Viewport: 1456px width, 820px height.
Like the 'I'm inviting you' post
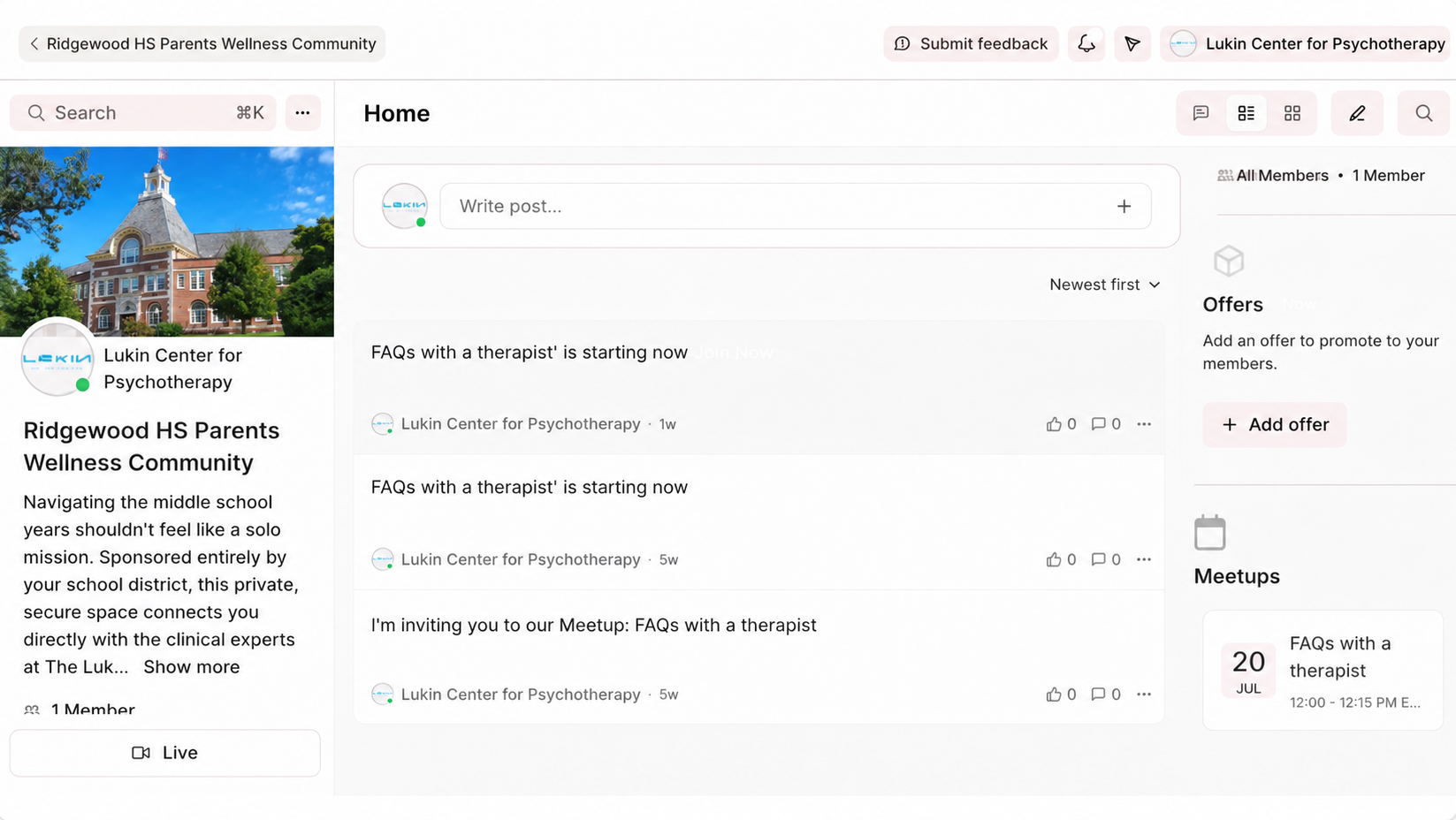click(1061, 695)
